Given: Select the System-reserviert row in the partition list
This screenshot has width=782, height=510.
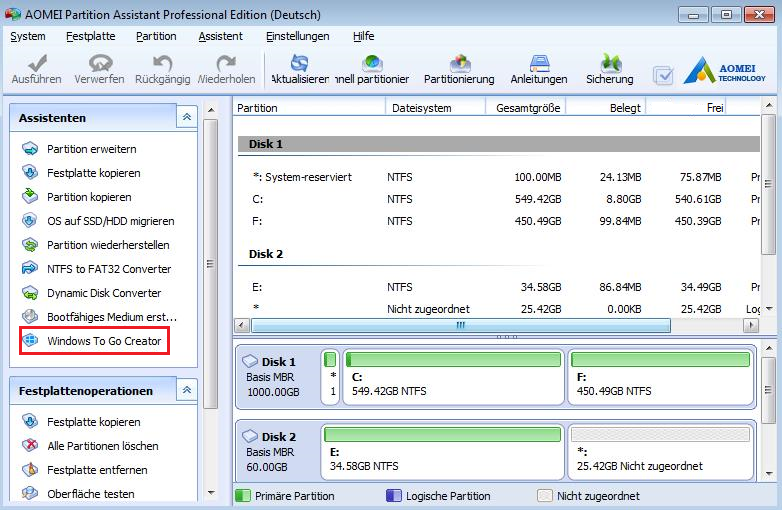Looking at the screenshot, I should click(x=499, y=177).
